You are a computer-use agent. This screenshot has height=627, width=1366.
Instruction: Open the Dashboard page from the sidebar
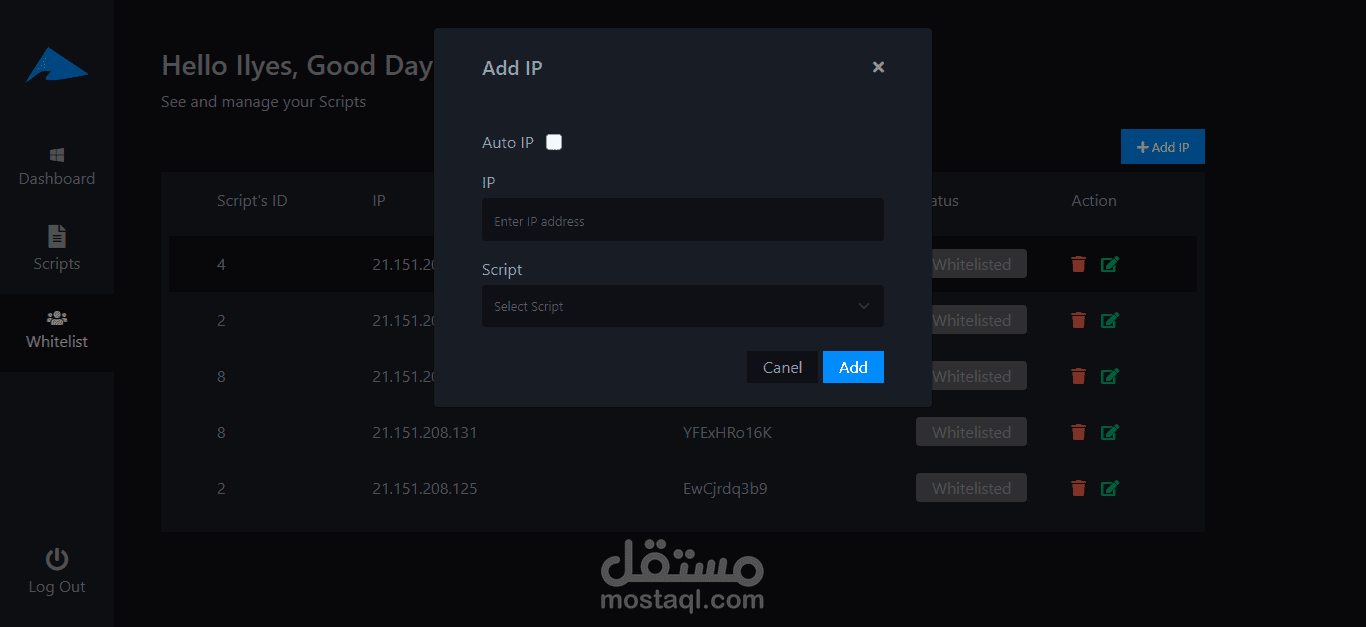57,167
